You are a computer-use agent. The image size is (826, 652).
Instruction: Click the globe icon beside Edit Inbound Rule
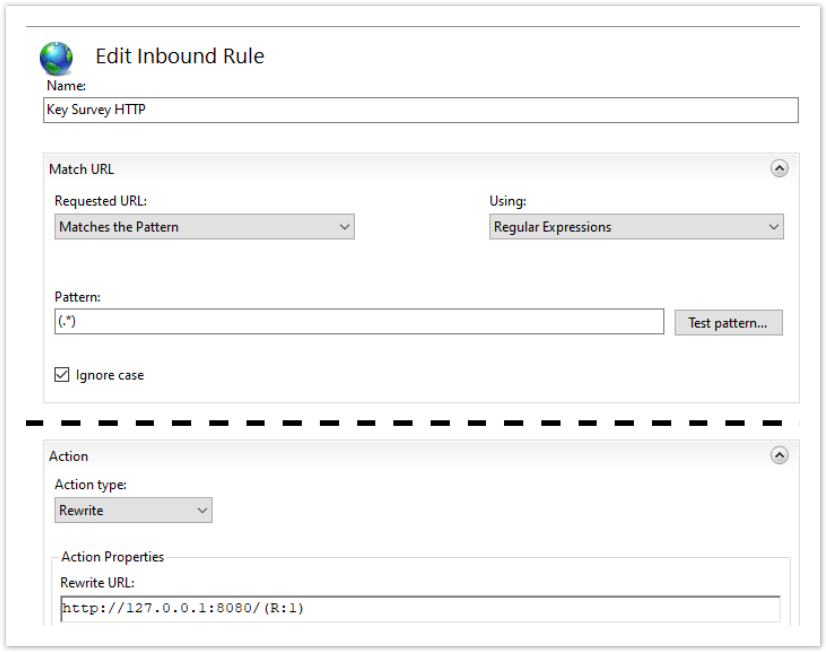tap(56, 58)
